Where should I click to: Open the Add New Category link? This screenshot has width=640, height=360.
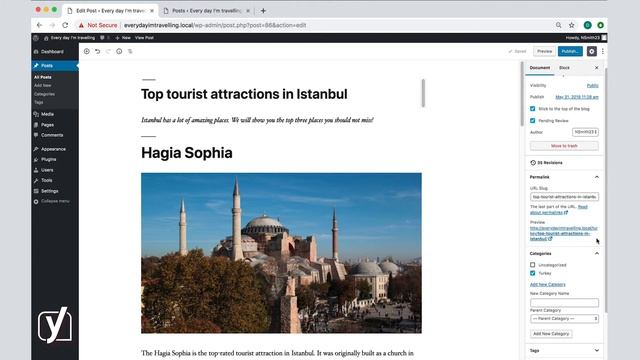click(547, 284)
